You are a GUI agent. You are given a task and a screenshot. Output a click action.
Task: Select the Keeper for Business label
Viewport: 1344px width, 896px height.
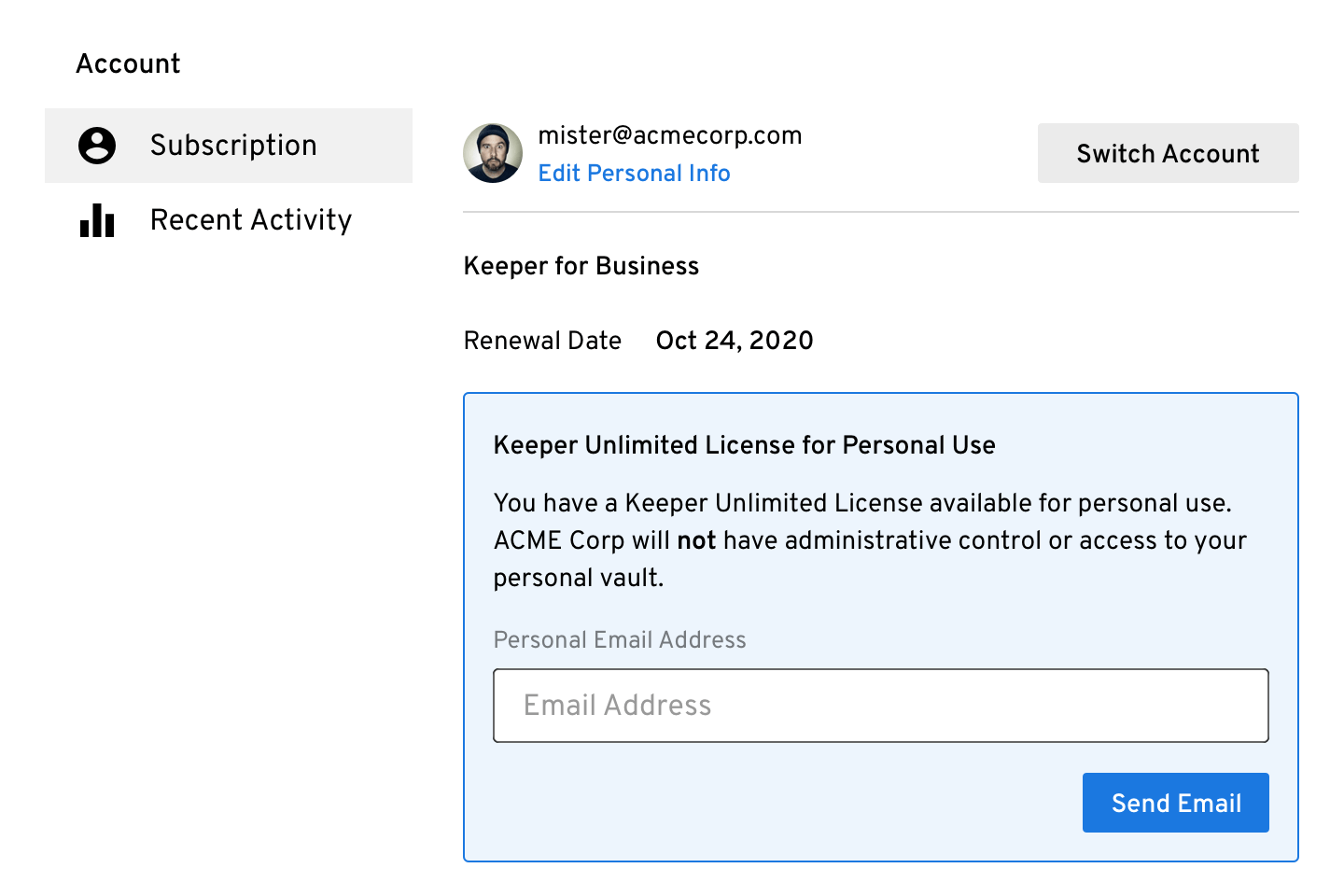tap(581, 266)
